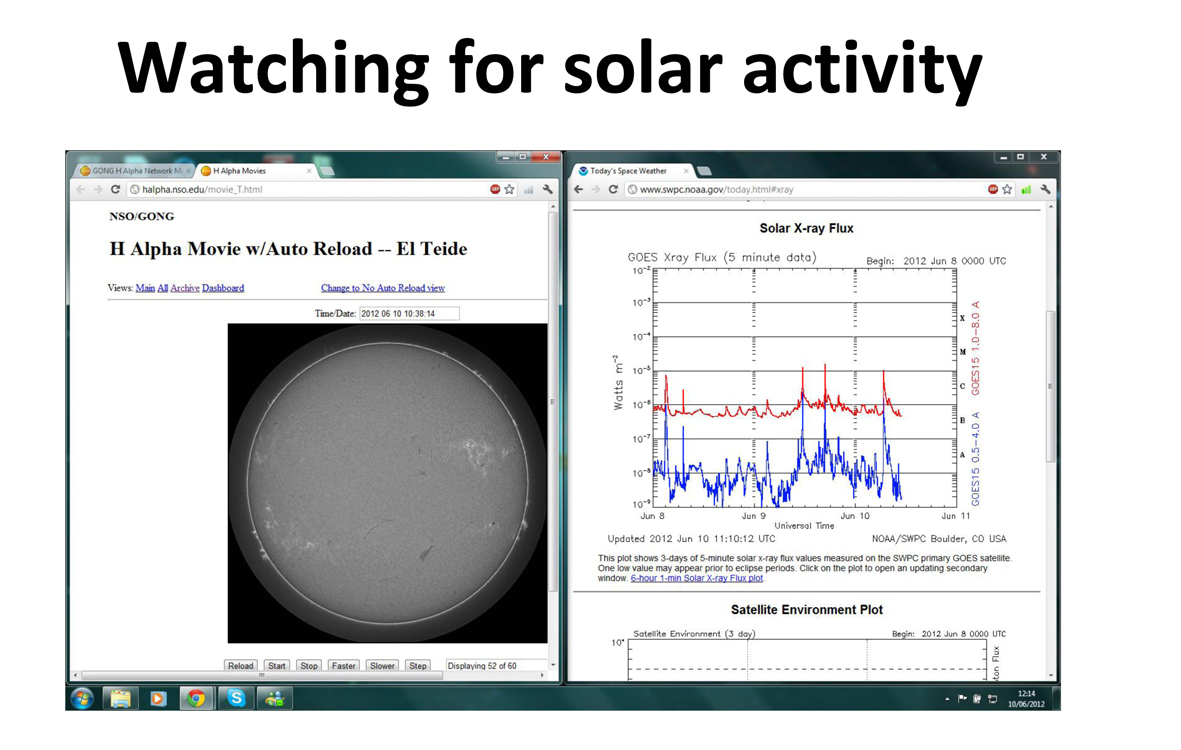Viewport: 1181px width, 750px height.
Task: Click Chrome icon on the taskbar
Action: tap(196, 699)
